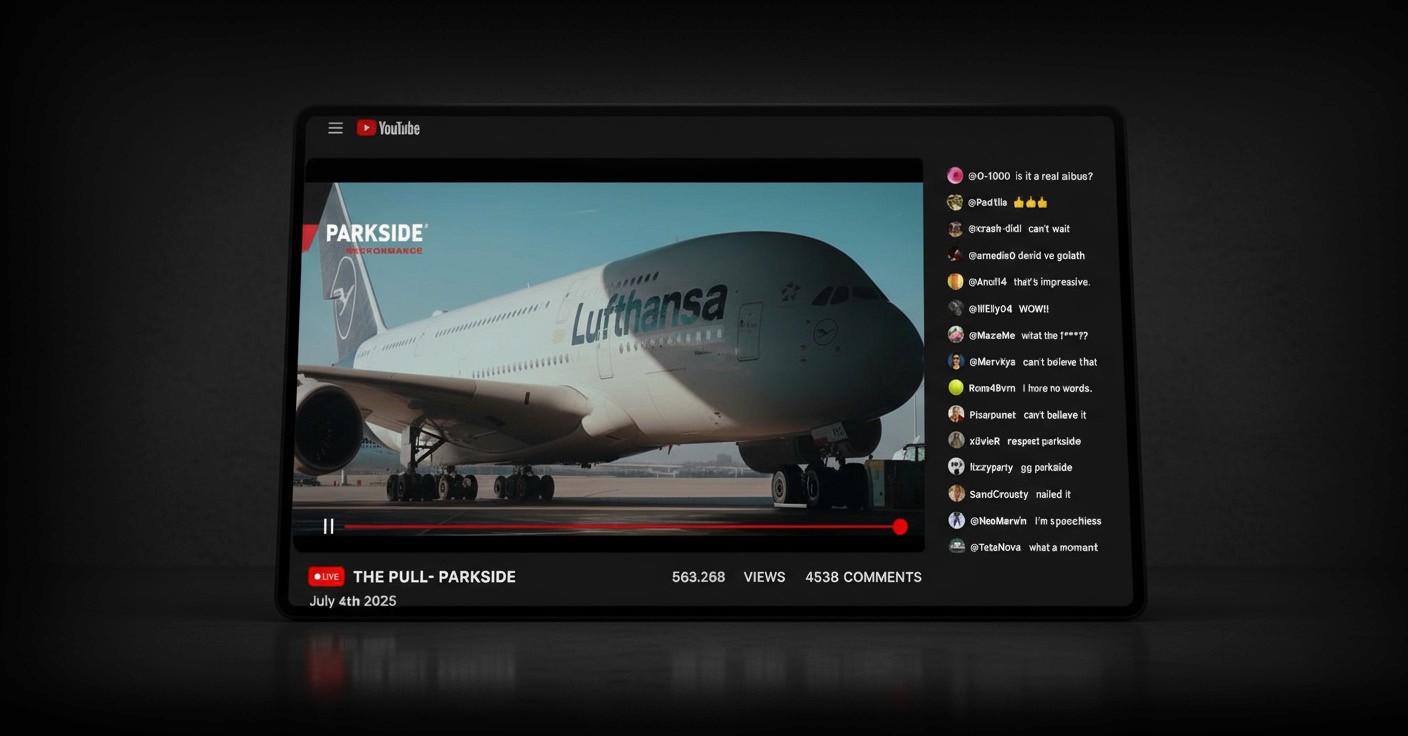Click the comment 'I hore no words.'
Screen dimensions: 1408x736
1058,388
